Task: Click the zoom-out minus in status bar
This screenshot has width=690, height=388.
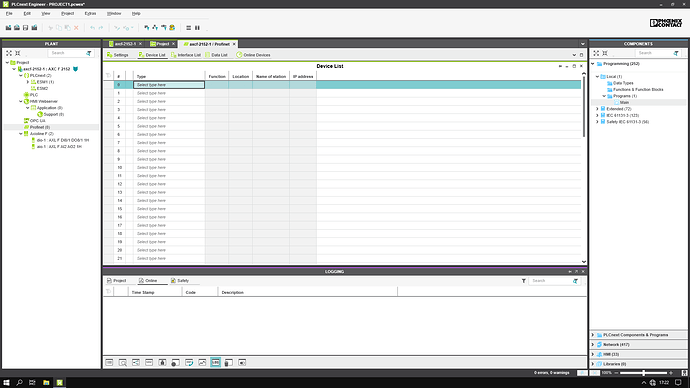Action: pyautogui.click(x=616, y=373)
